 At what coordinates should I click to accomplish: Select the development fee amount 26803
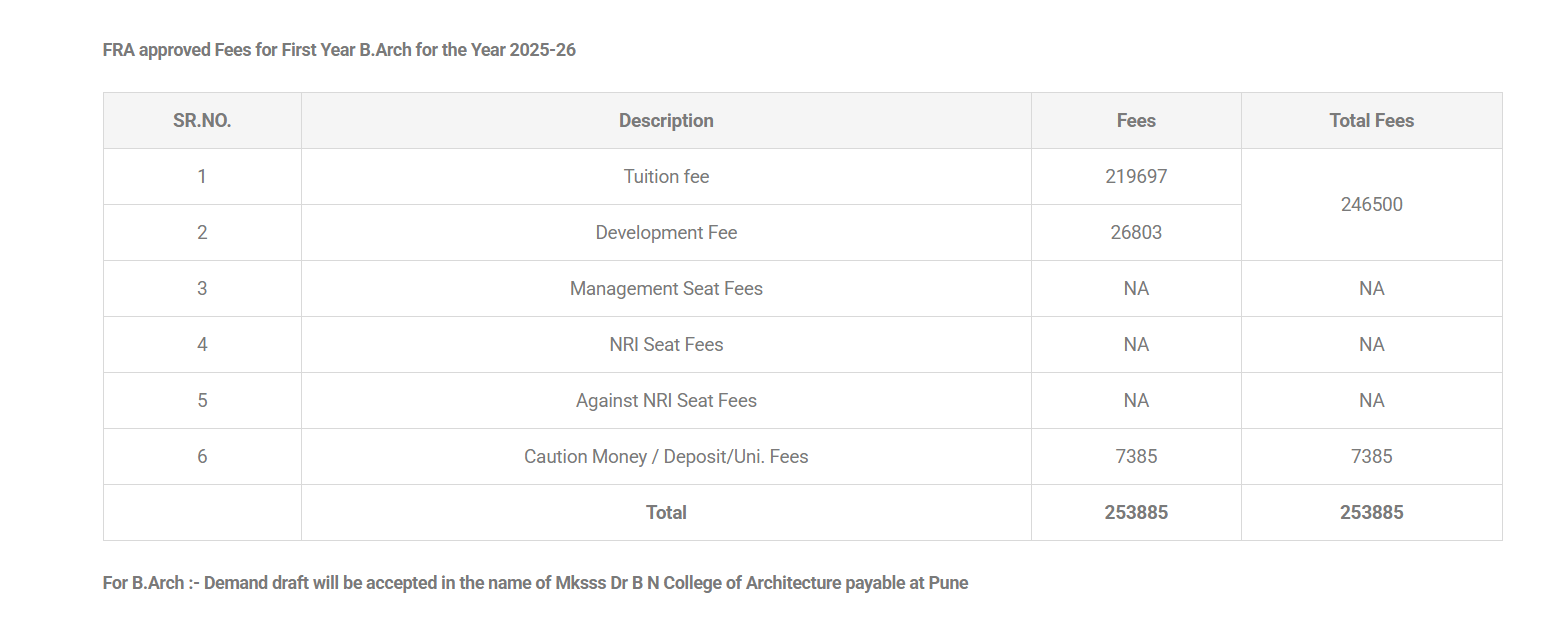click(1136, 233)
